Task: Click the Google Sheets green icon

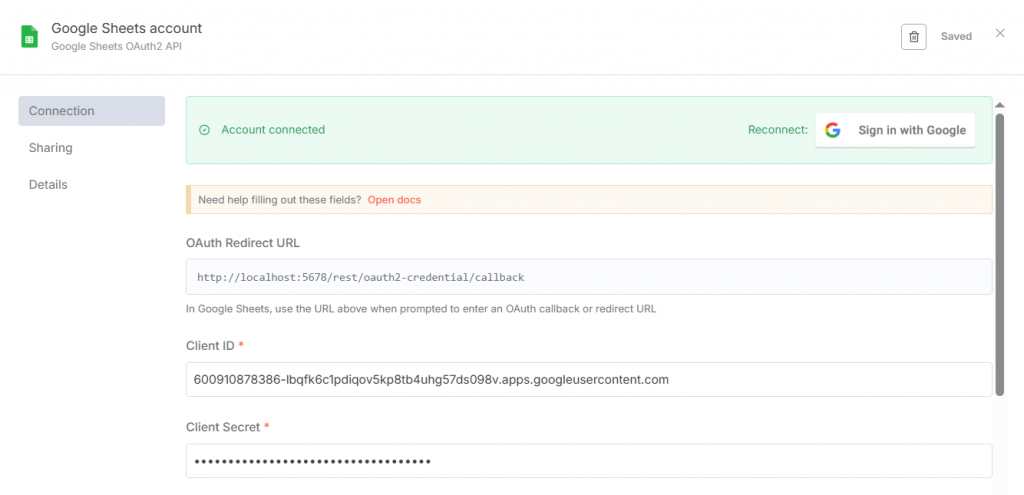Action: (x=29, y=37)
